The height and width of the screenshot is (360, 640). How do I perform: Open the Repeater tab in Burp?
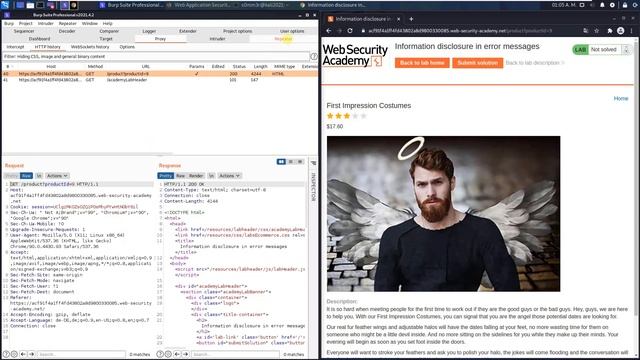coord(283,39)
